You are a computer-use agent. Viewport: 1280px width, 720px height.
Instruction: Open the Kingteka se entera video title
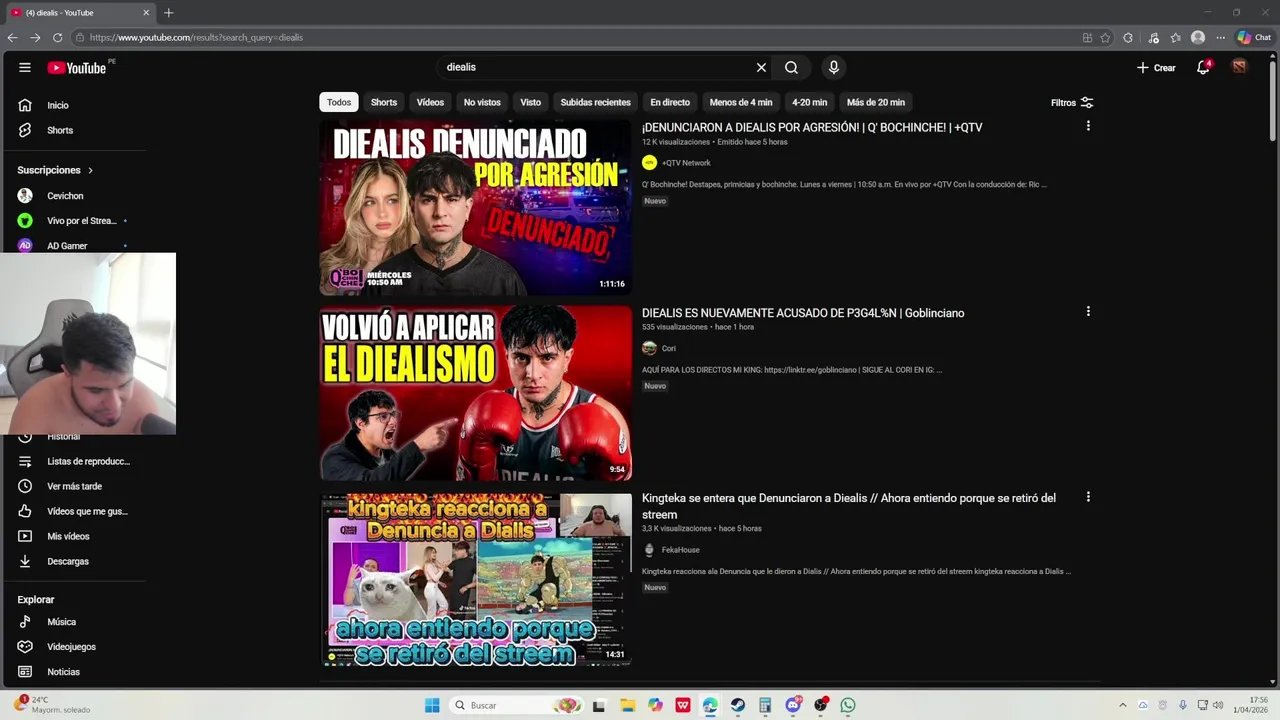849,506
